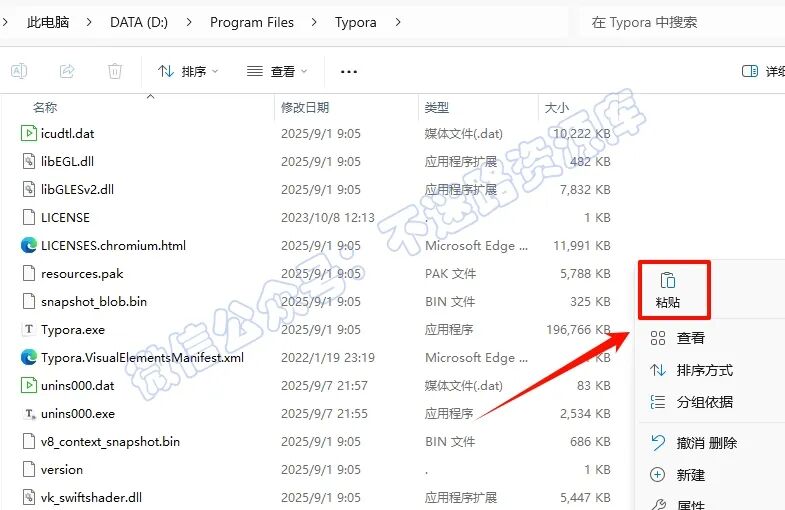Select the resources.pak file icon
This screenshot has width=785, height=510.
tap(29, 273)
